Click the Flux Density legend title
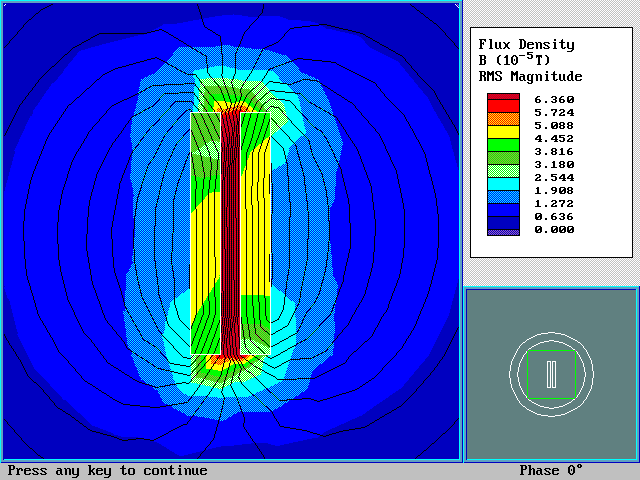 (526, 44)
